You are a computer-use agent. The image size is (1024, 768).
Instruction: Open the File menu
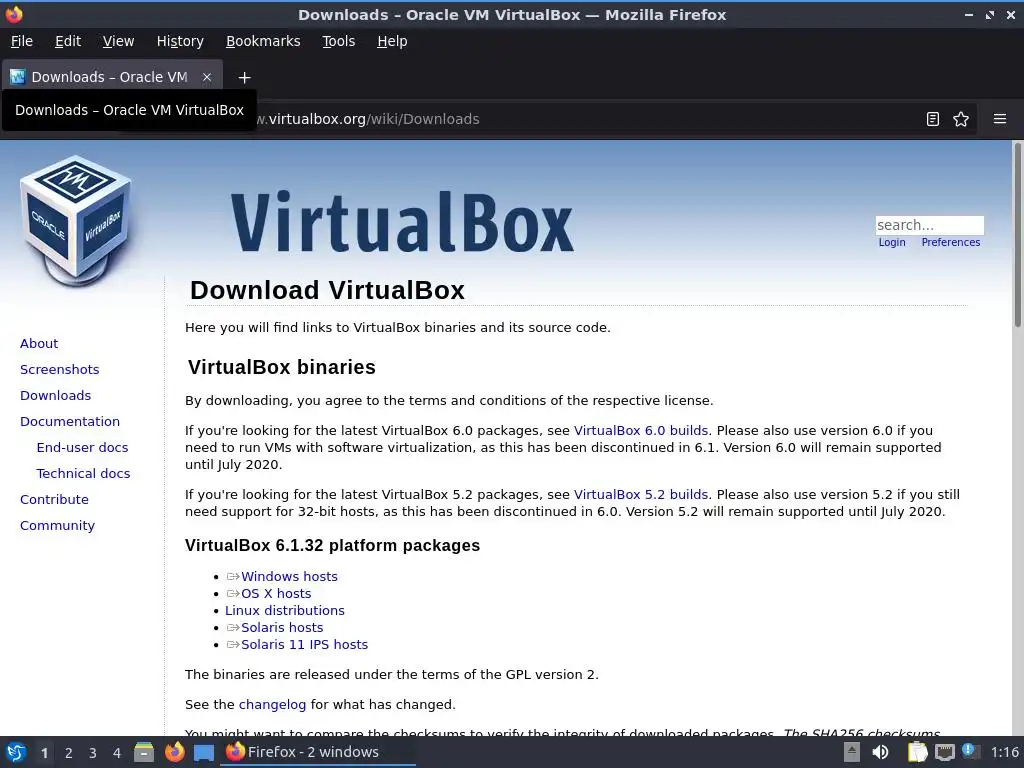[x=22, y=41]
